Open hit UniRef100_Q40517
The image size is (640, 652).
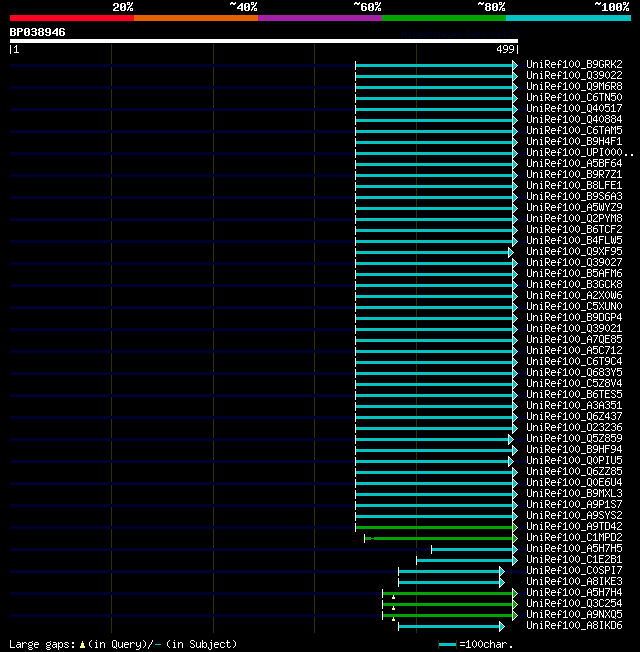point(574,109)
